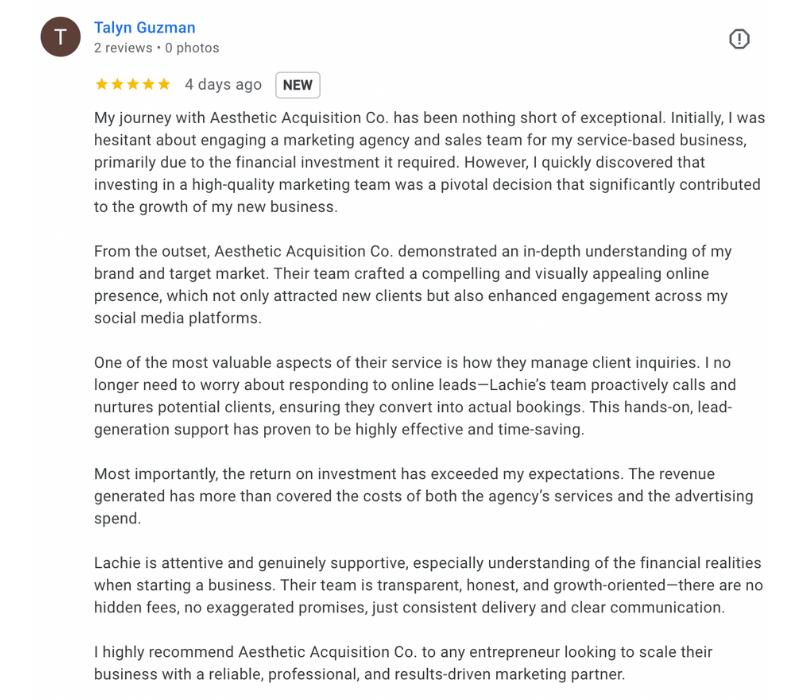Click the second gold rating star
Image resolution: width=800 pixels, height=700 pixels.
click(117, 84)
